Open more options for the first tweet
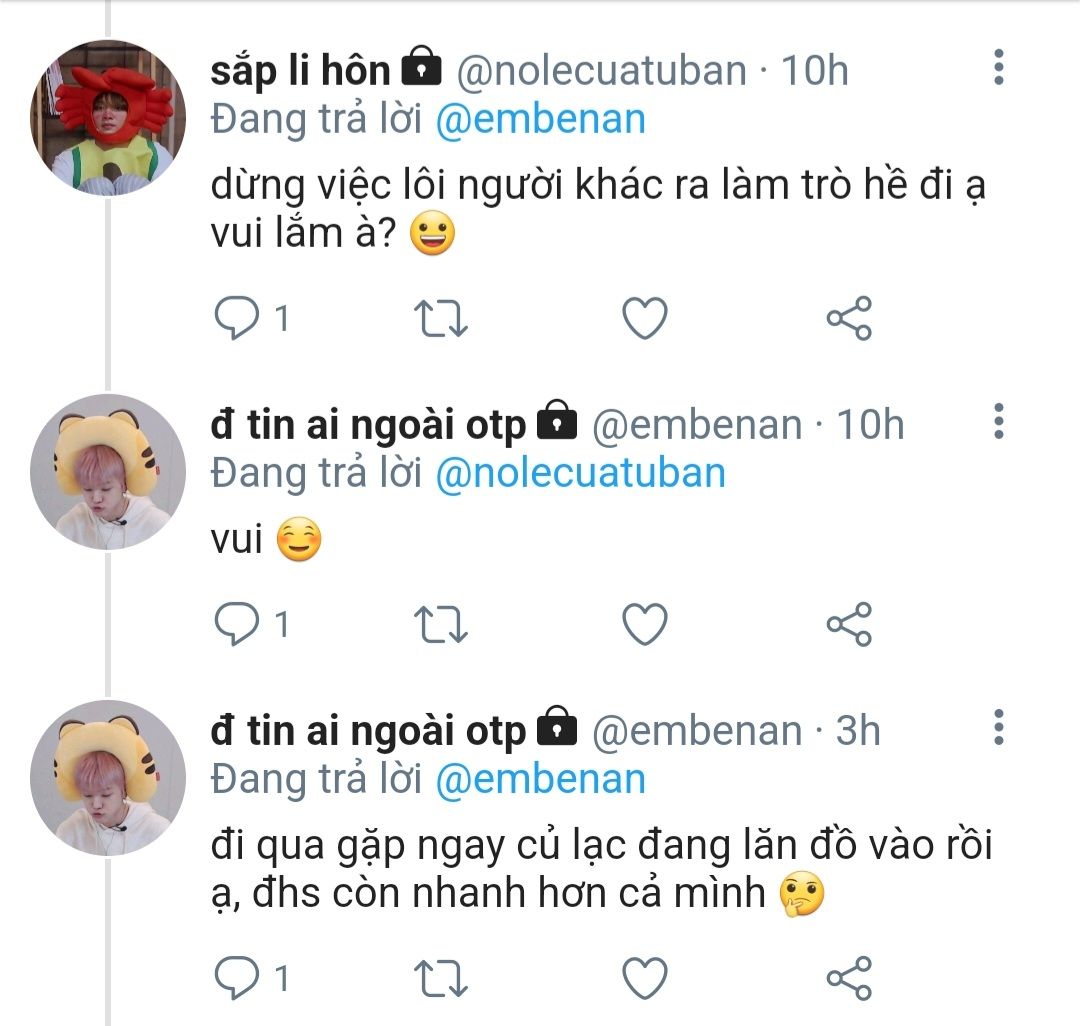1080x1026 pixels. [997, 67]
